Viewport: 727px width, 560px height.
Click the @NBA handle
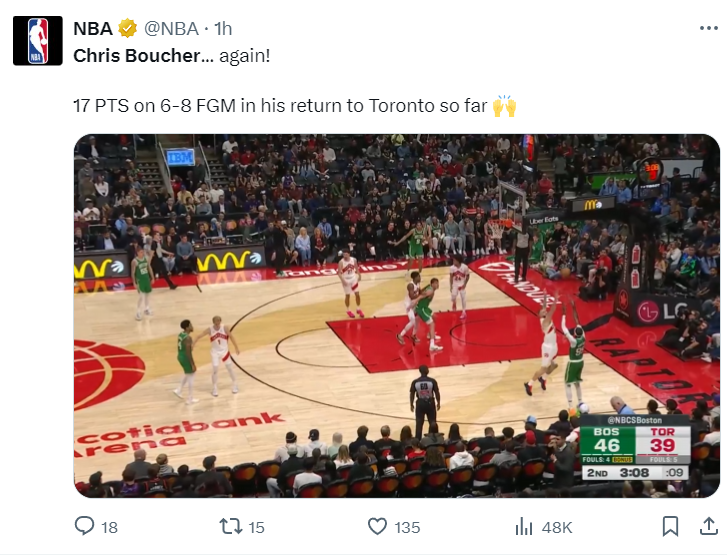172,28
